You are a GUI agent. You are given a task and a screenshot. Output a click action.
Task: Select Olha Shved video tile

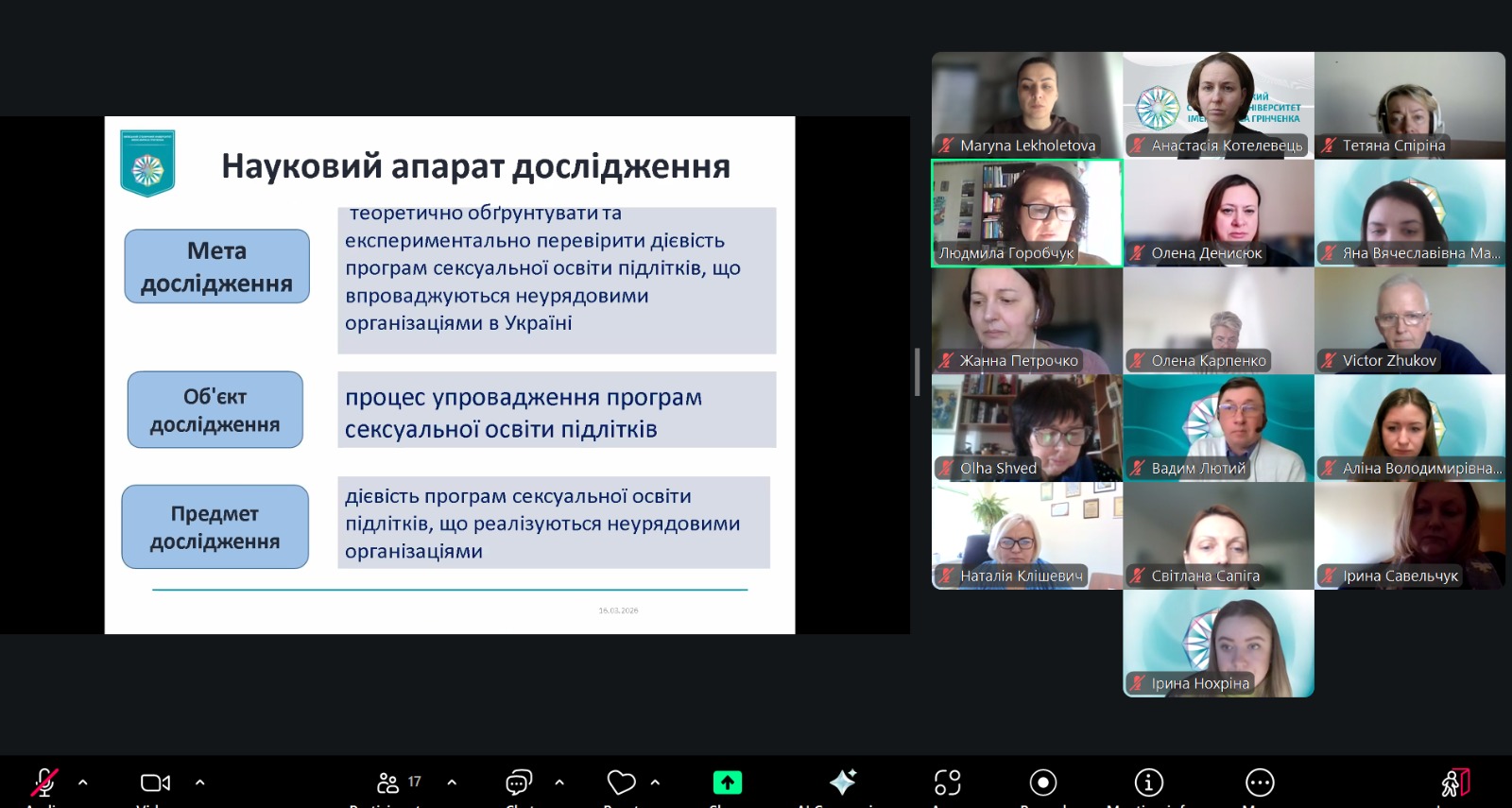[x=1027, y=428]
